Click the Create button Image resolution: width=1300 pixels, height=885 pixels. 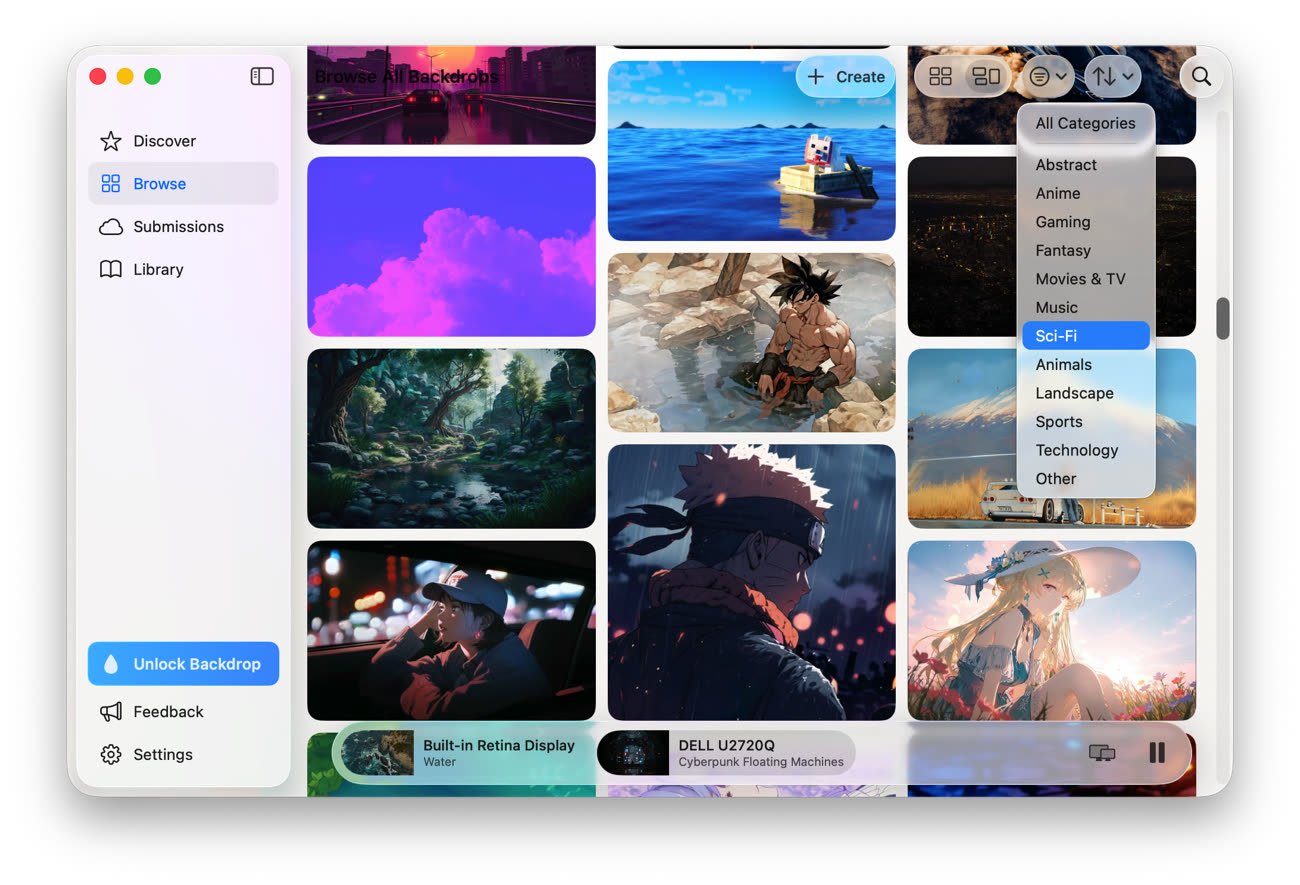(x=845, y=77)
